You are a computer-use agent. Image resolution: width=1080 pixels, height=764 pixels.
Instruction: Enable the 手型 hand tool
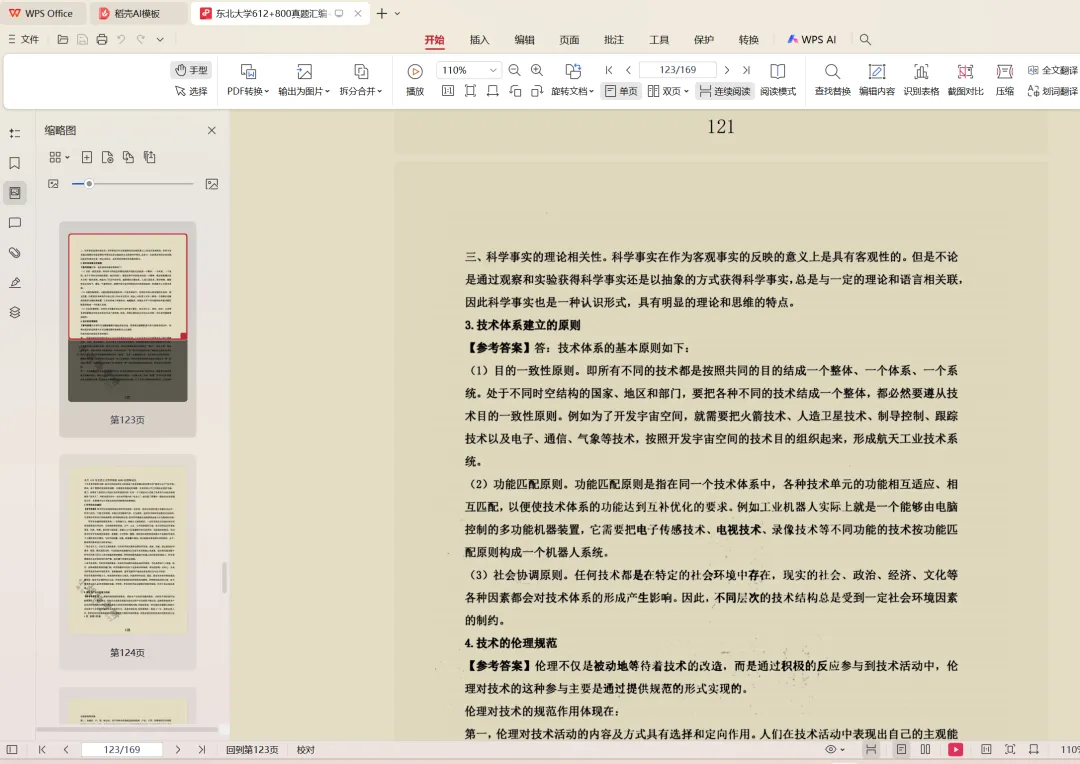click(191, 70)
